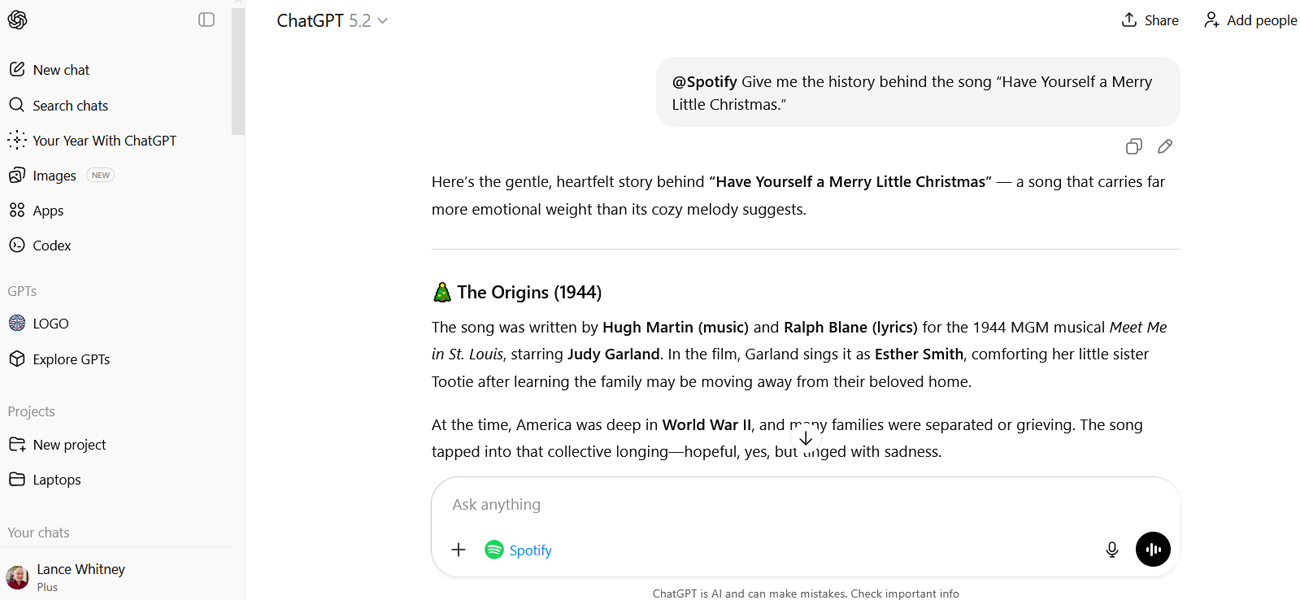Edit the user message with the pencil icon
Screen dimensions: 1300x600
pyautogui.click(x=1165, y=147)
